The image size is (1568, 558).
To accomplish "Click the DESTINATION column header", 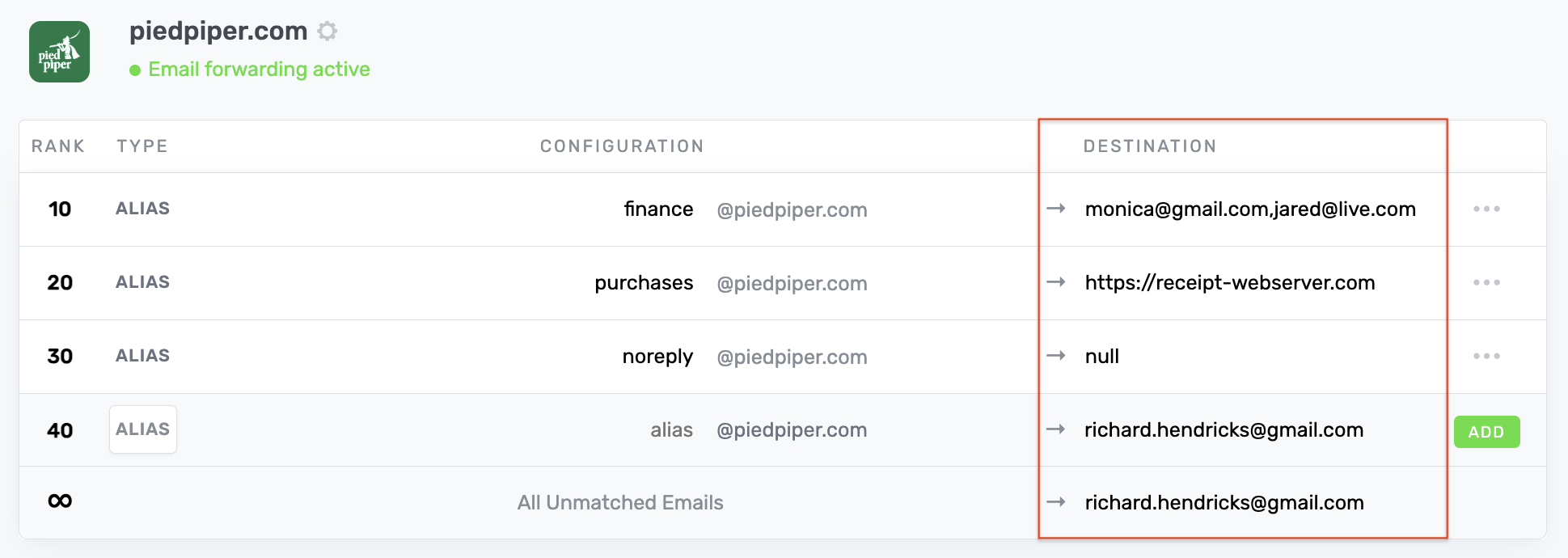I will 1149,146.
